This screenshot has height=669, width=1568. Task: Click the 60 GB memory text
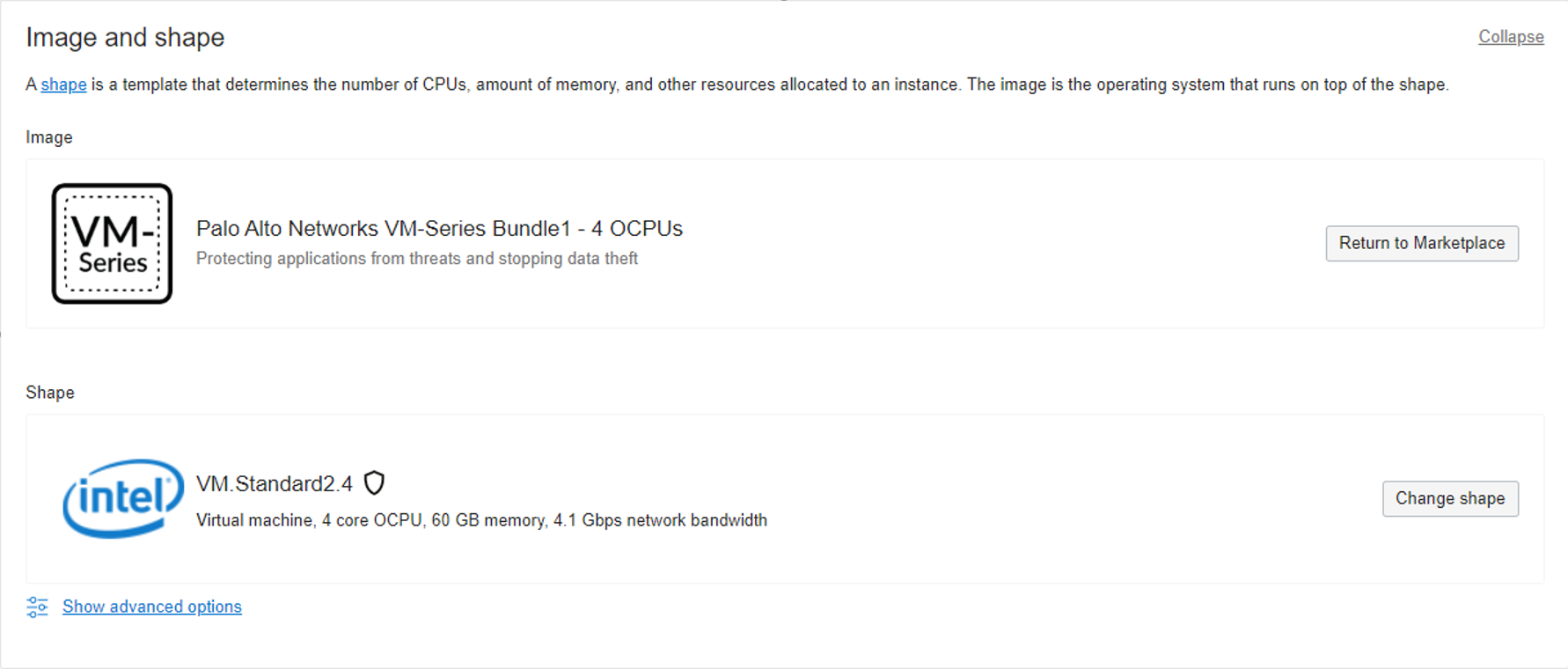click(x=487, y=520)
